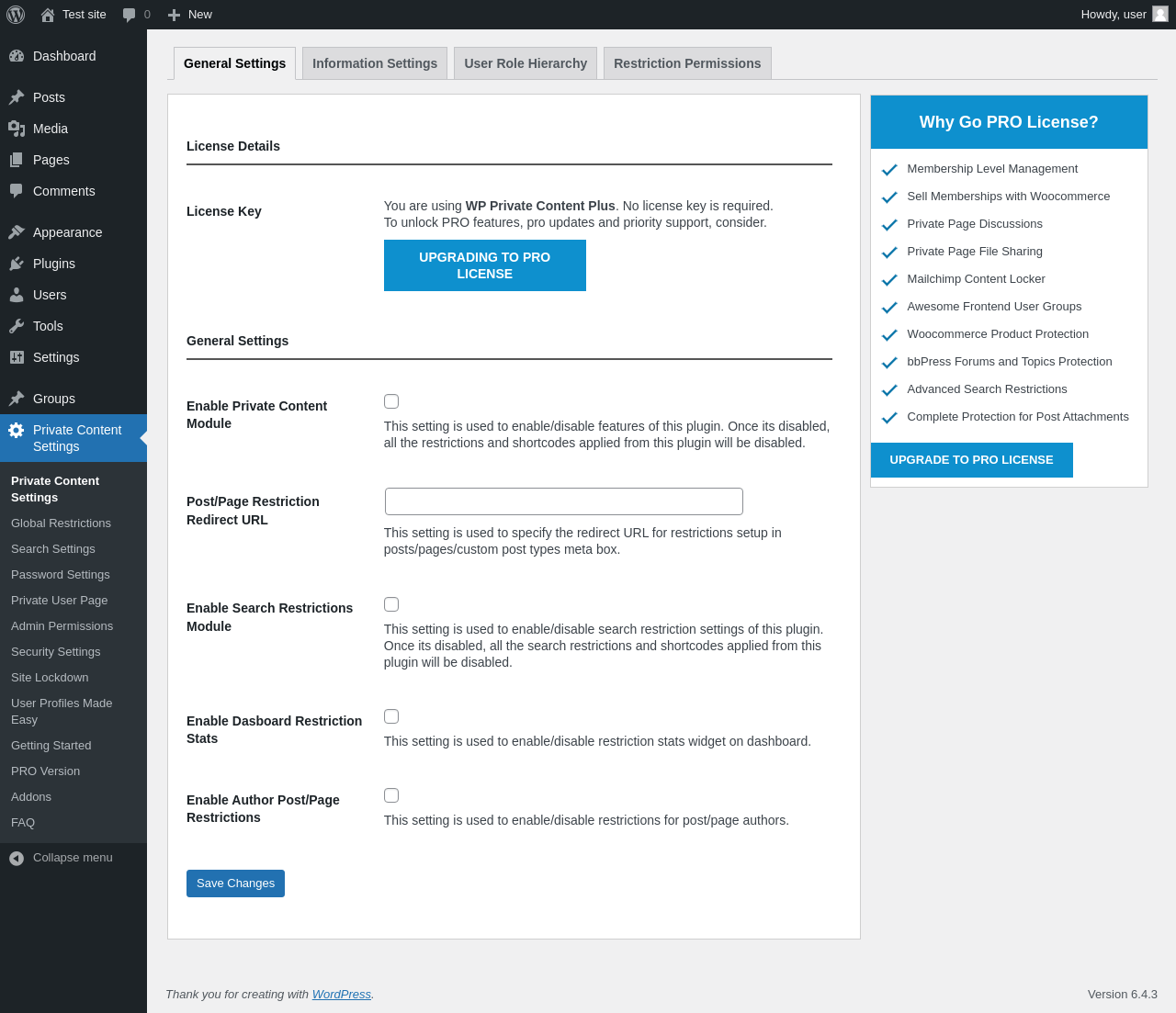Click the home icon beside Test site

[48, 15]
